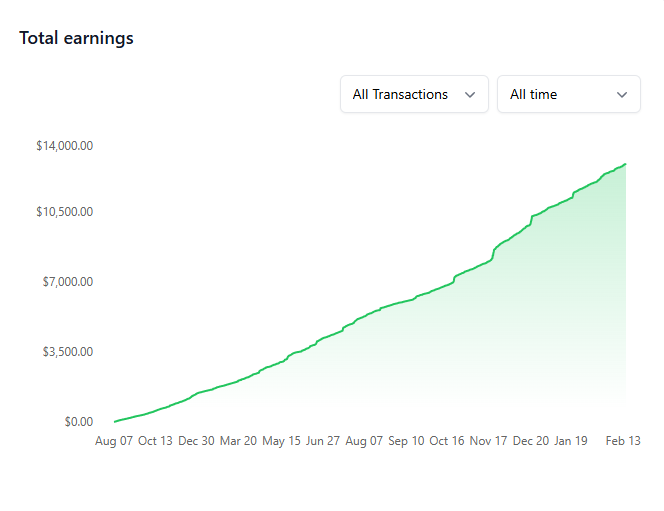Select the $7,000.00 axis label
This screenshot has height=511, width=664.
pyautogui.click(x=68, y=282)
